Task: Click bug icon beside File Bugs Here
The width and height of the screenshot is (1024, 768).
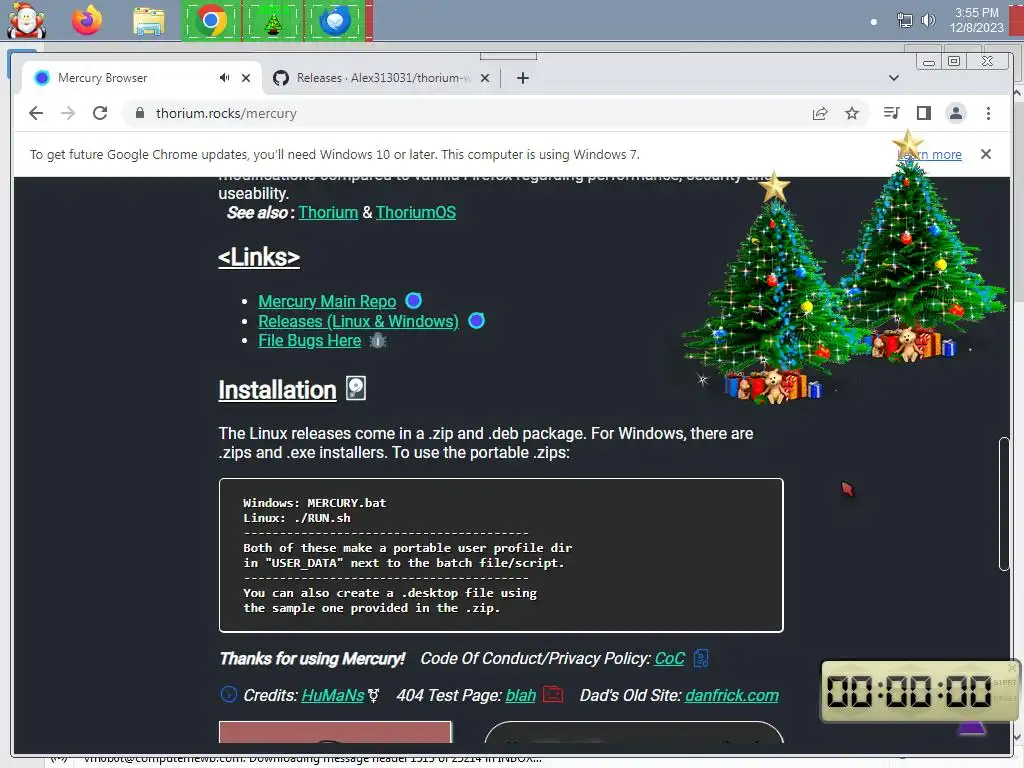Action: (x=377, y=340)
